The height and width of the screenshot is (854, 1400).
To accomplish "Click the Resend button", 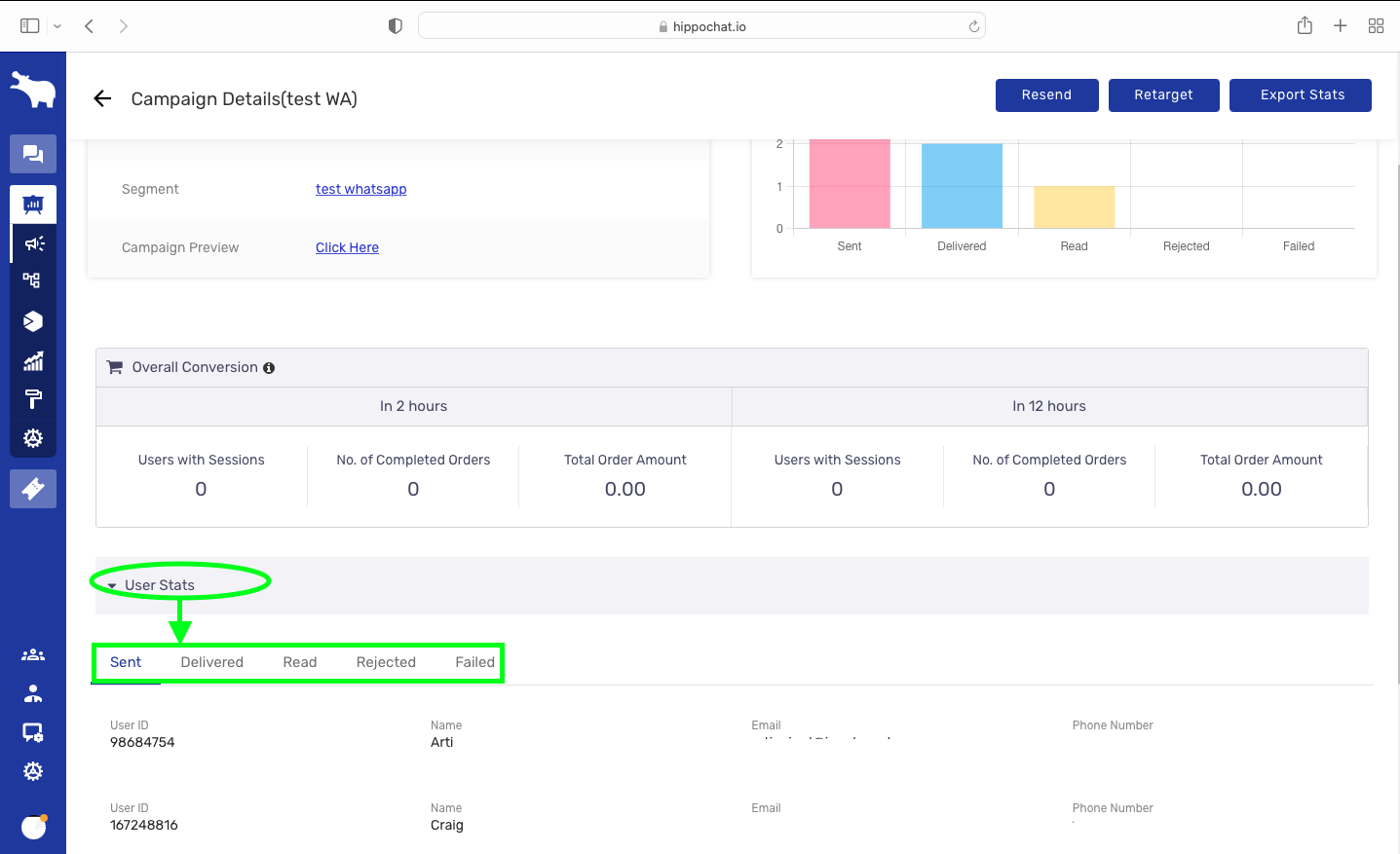I will click(1046, 95).
